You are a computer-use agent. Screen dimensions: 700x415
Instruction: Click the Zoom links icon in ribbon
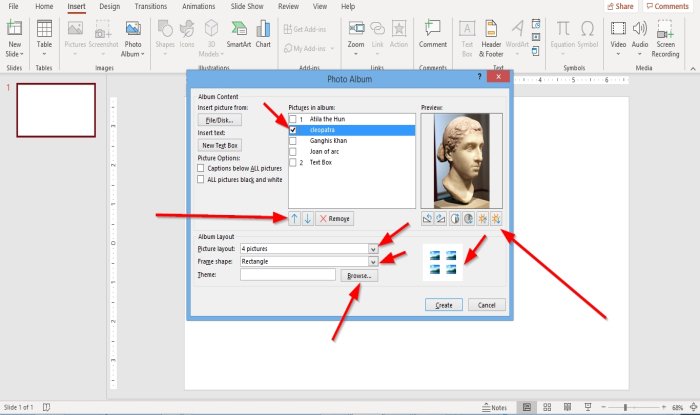pyautogui.click(x=356, y=29)
